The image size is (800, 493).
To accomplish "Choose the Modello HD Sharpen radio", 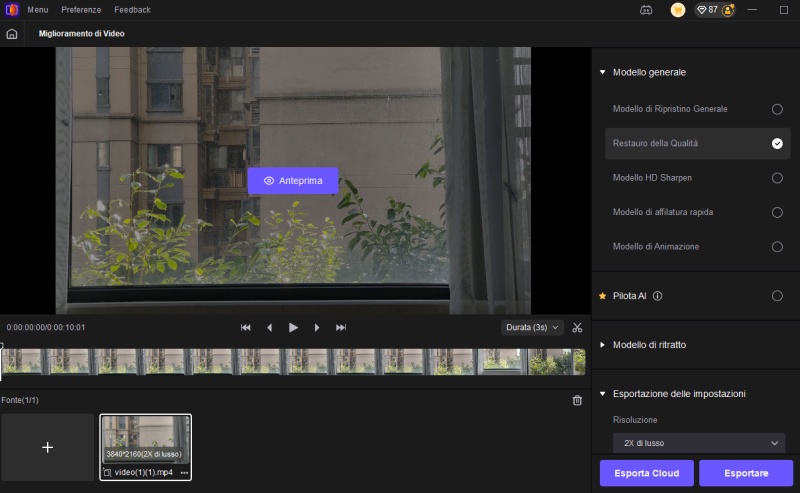I will coord(777,178).
